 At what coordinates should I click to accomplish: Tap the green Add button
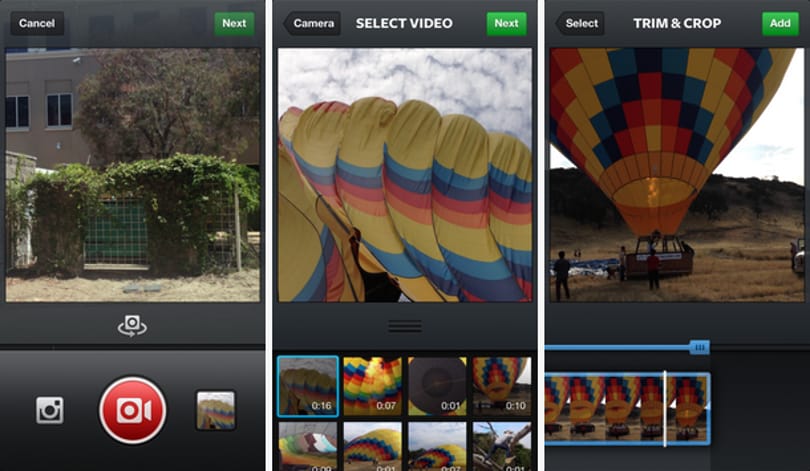[x=780, y=23]
